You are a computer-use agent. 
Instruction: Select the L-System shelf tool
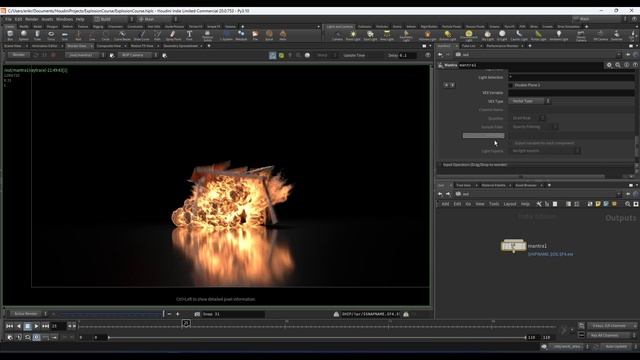click(227, 36)
